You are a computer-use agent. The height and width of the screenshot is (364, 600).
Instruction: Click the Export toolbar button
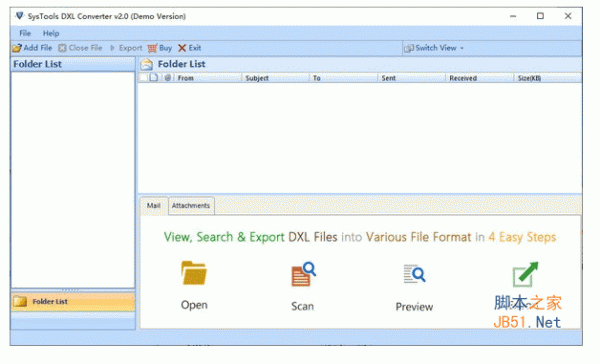[x=126, y=48]
